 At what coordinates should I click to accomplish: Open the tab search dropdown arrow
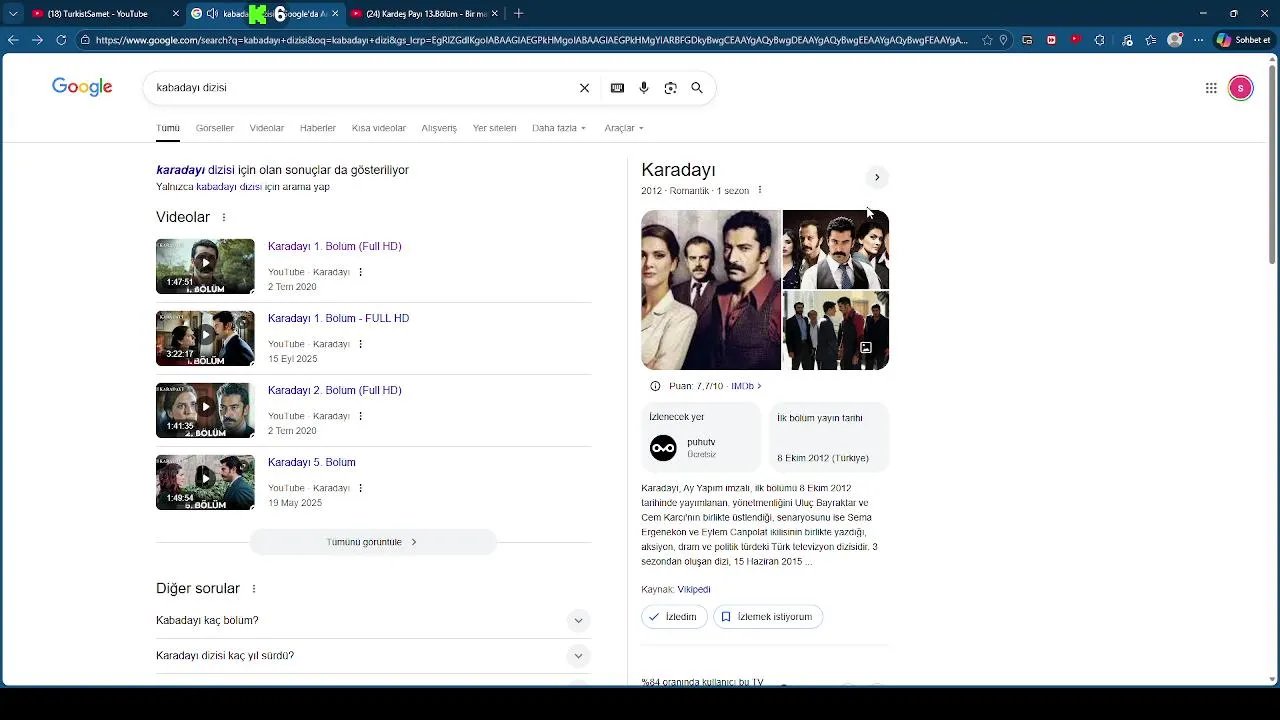[x=13, y=14]
